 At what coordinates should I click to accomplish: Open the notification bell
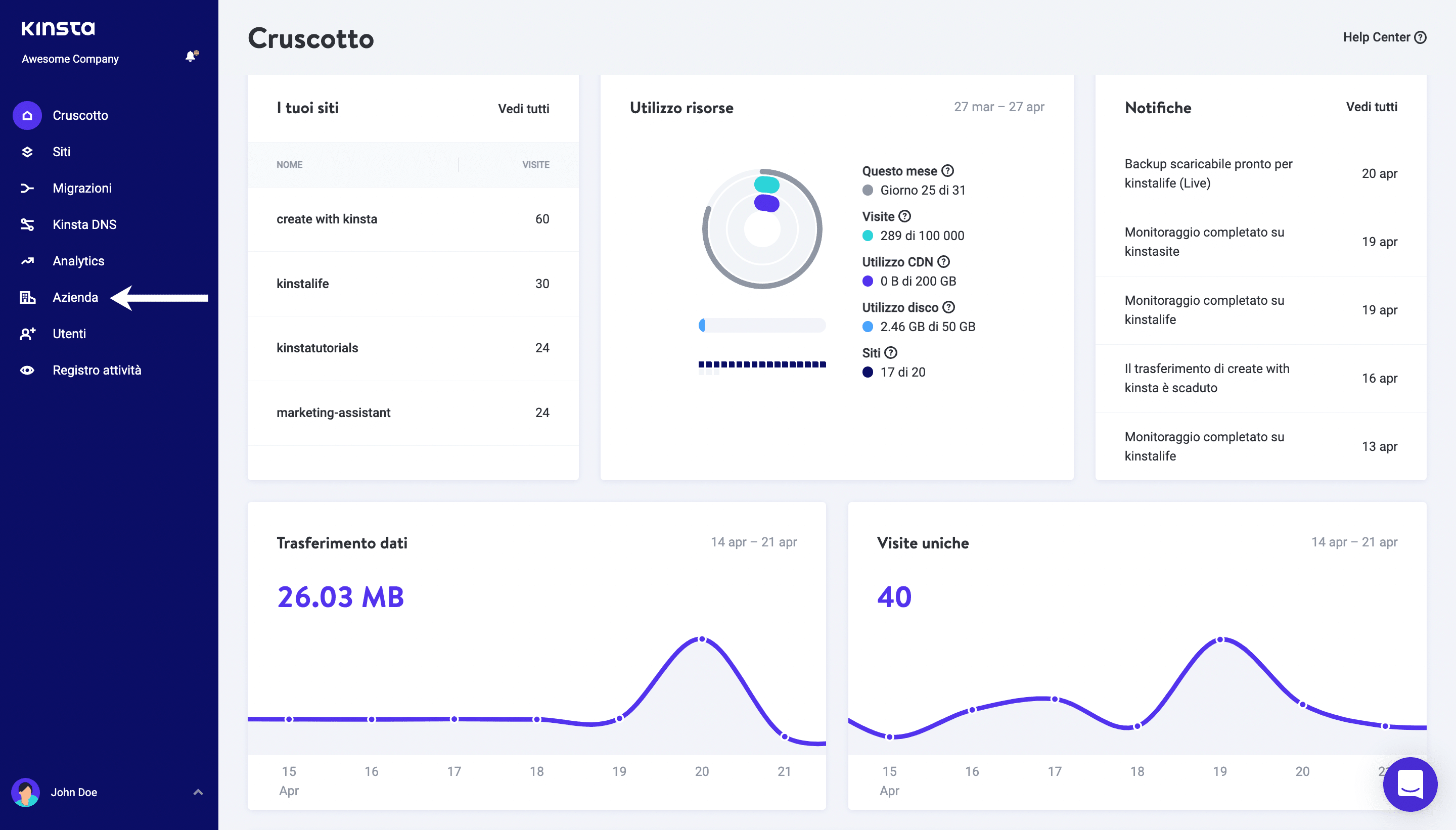(x=191, y=56)
